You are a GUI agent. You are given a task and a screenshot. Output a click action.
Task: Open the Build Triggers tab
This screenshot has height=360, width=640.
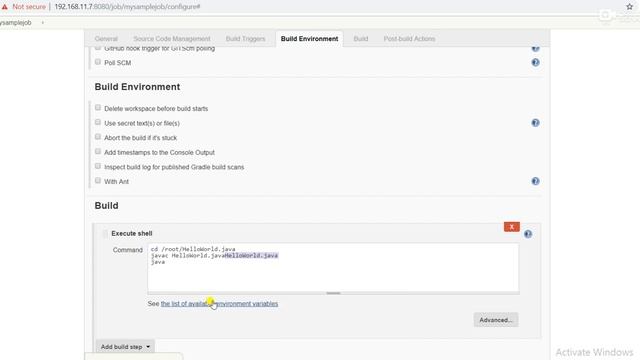(x=245, y=39)
